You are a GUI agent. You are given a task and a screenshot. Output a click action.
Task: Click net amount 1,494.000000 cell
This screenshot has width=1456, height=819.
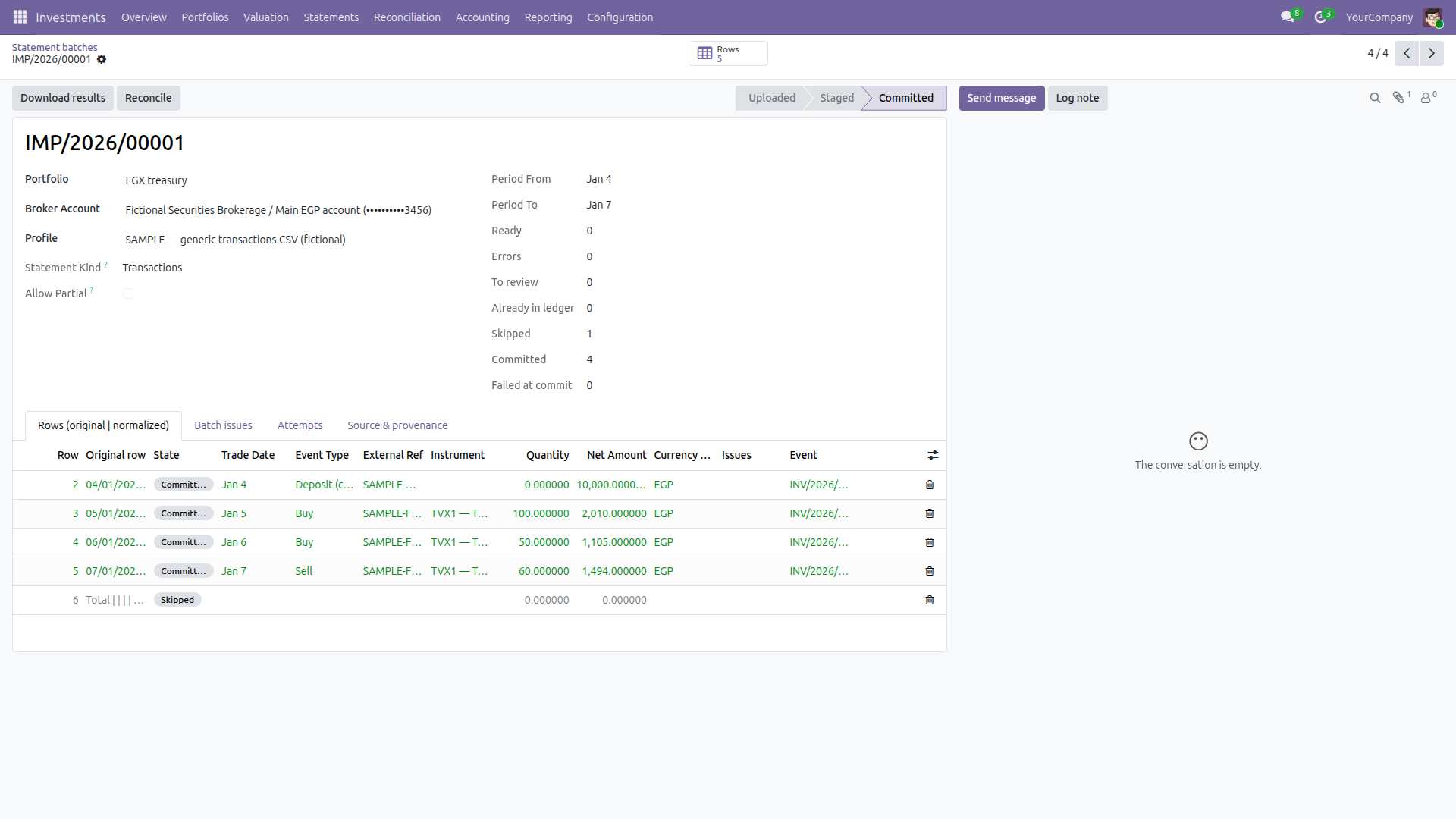pos(614,571)
